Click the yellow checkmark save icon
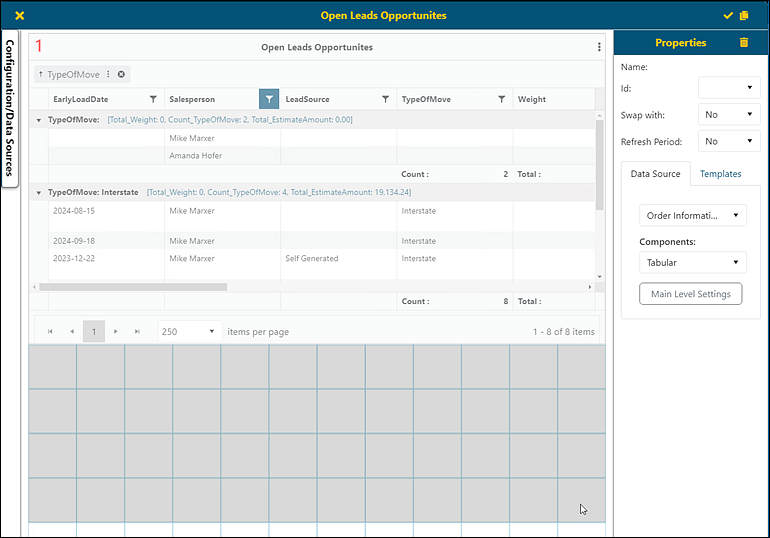 [728, 15]
